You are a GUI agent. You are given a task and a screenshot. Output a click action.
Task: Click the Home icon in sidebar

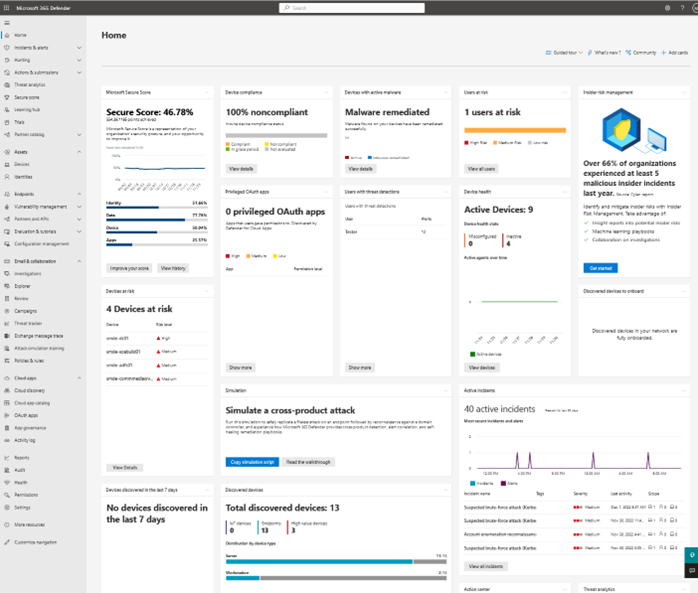[x=7, y=35]
